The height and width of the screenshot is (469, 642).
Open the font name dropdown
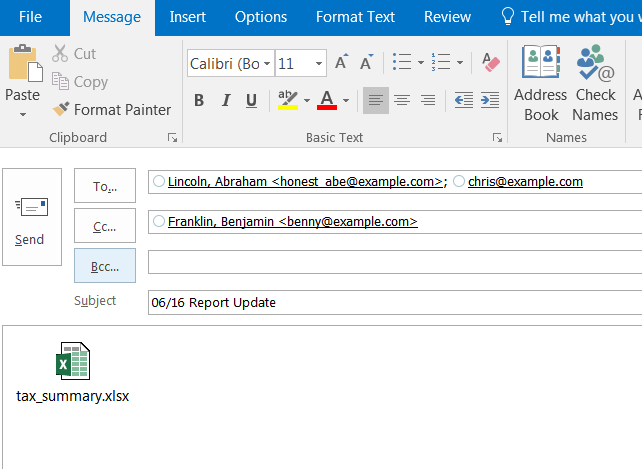[267, 63]
